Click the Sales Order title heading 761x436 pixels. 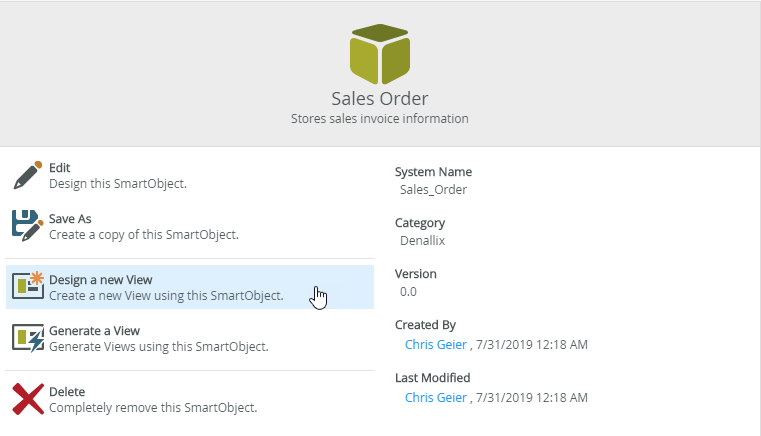tap(380, 98)
